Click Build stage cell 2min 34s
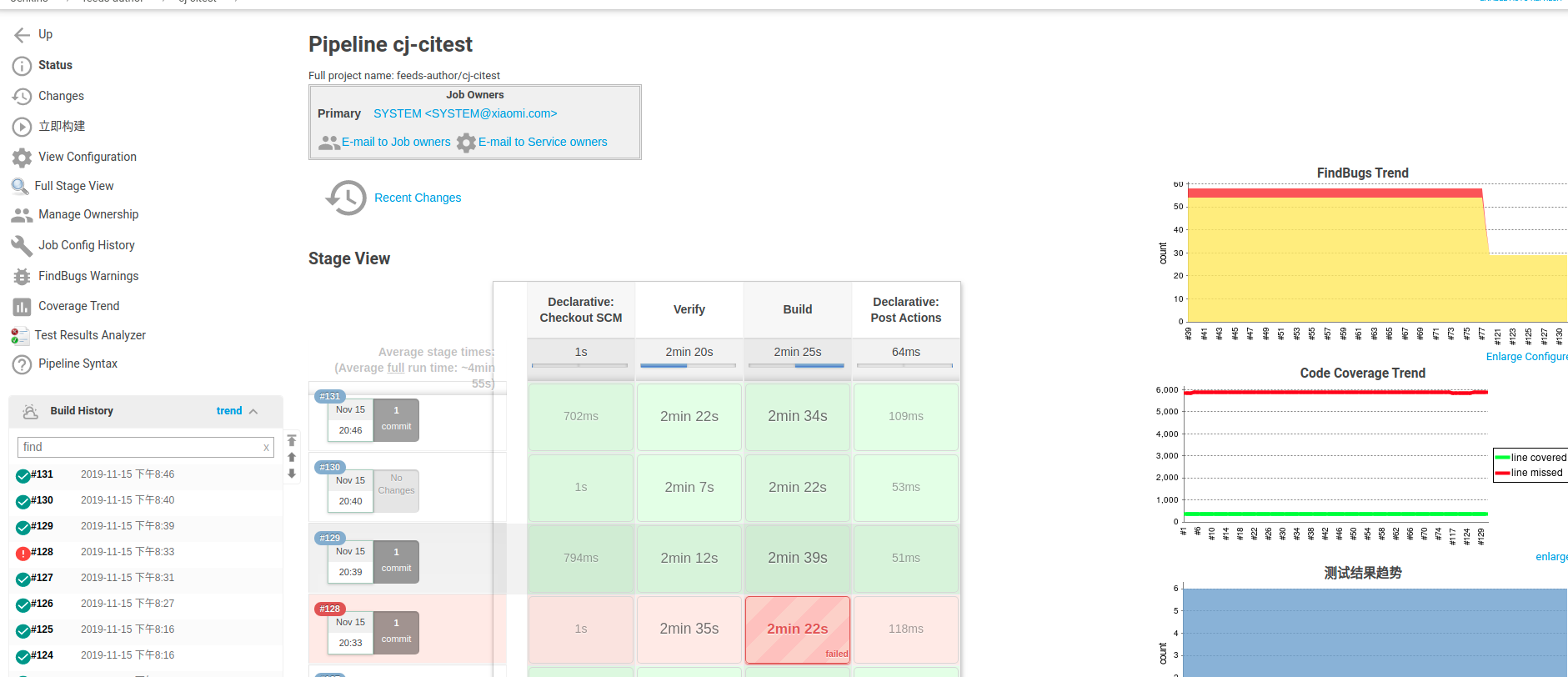Screen dimensions: 1568x677 (798, 417)
